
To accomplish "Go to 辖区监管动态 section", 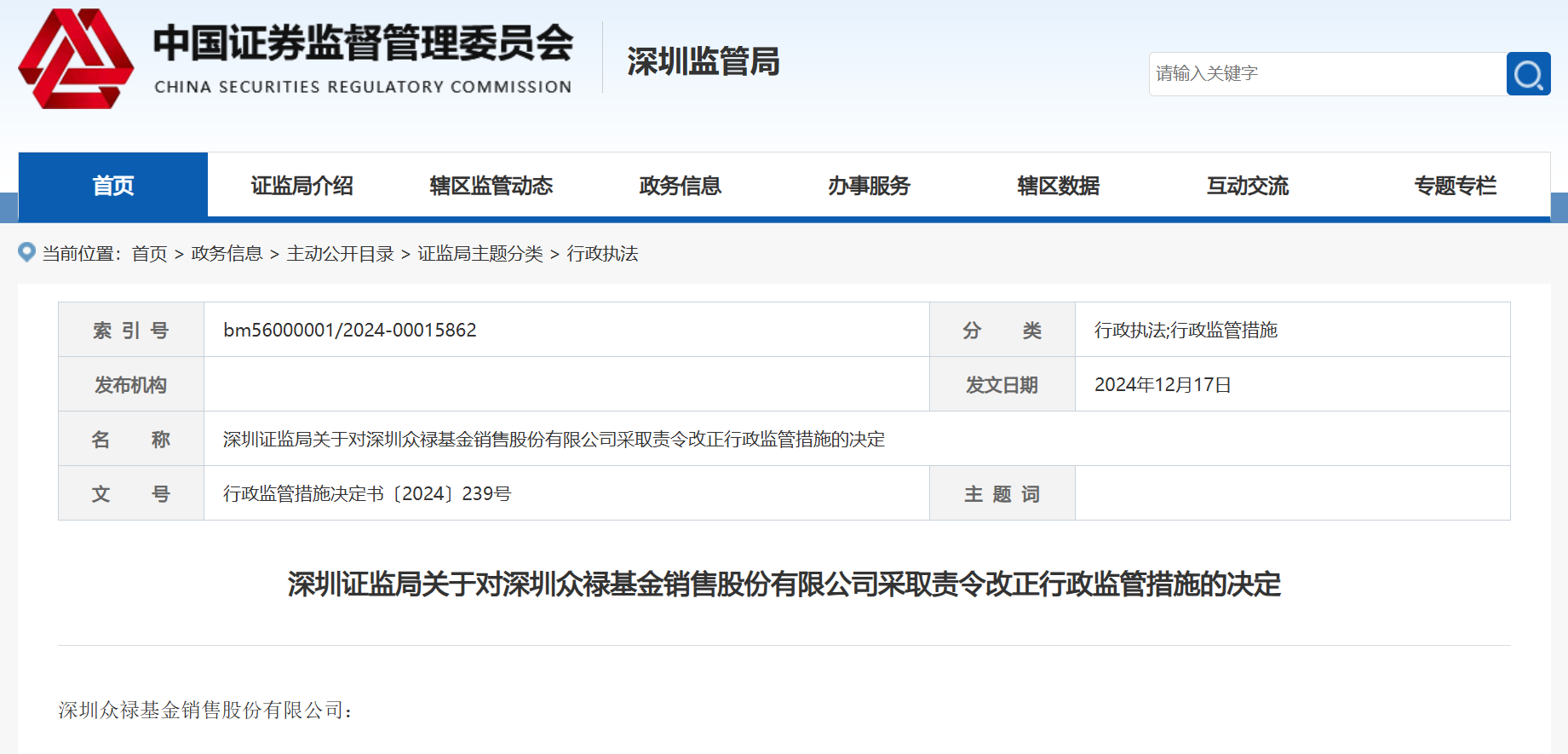I will 491,186.
